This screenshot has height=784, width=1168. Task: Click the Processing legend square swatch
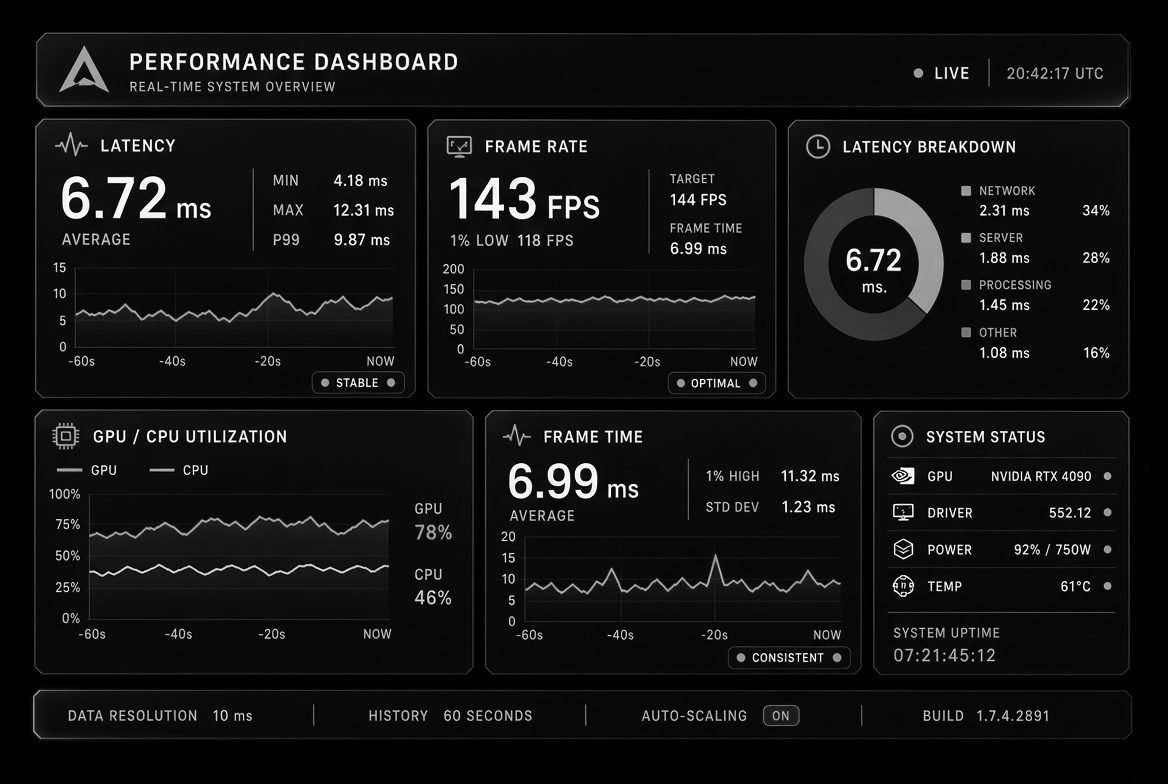click(966, 285)
